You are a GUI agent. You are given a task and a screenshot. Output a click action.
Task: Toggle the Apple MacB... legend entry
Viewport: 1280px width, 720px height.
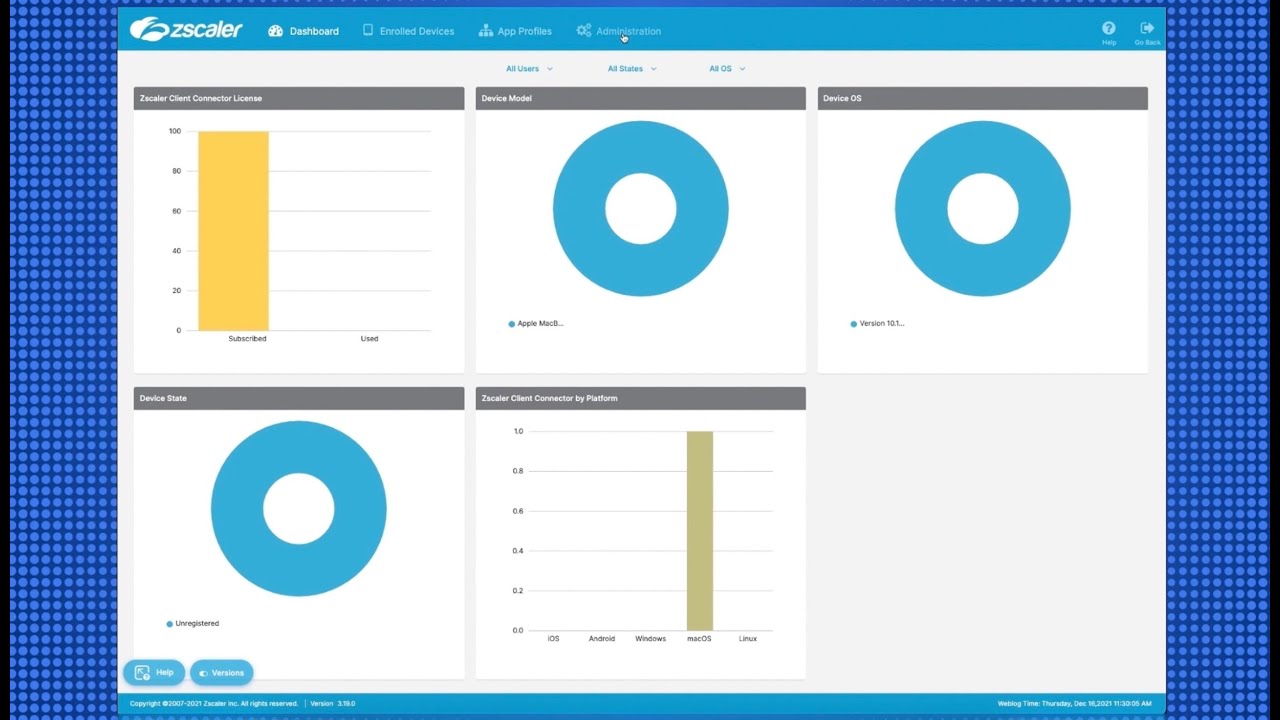pyautogui.click(x=536, y=323)
